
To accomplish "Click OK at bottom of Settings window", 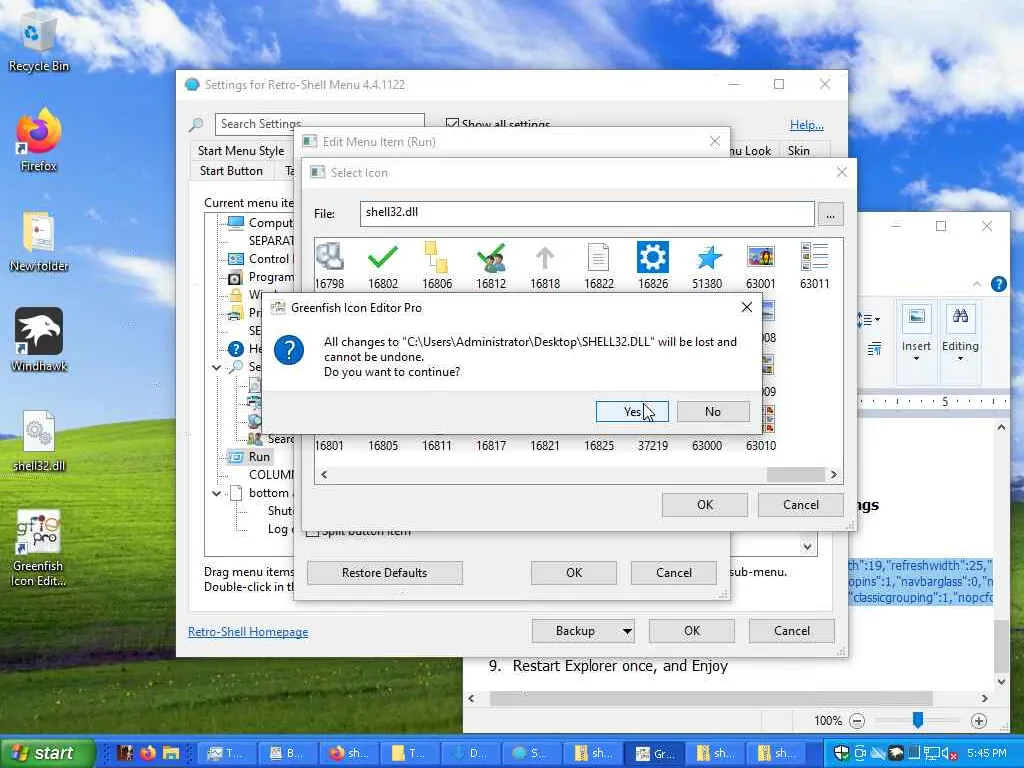I will click(x=692, y=631).
